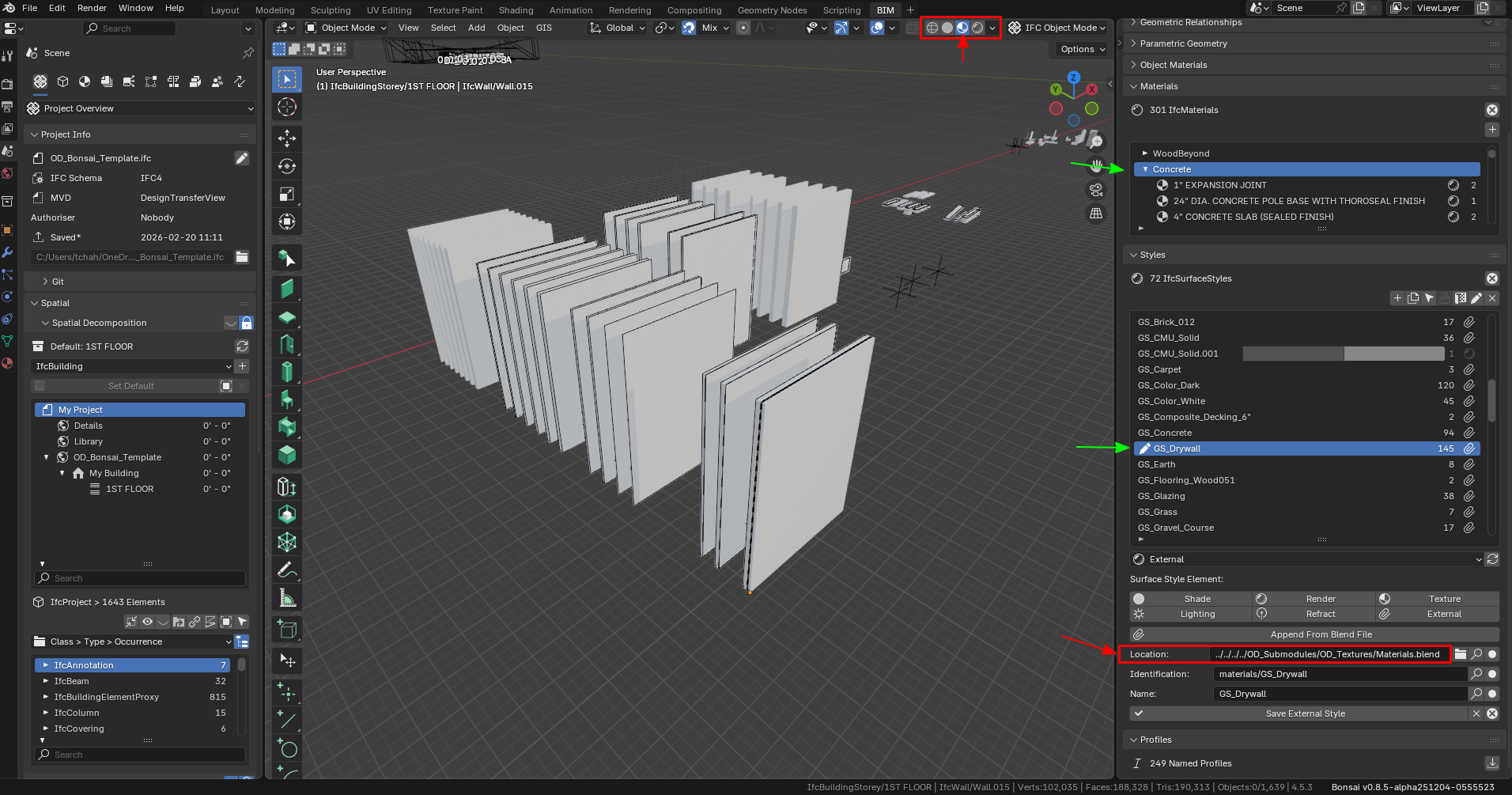The width and height of the screenshot is (1512, 795).
Task: Click the Identification field materials/GS_Drywall
Action: point(1340,674)
